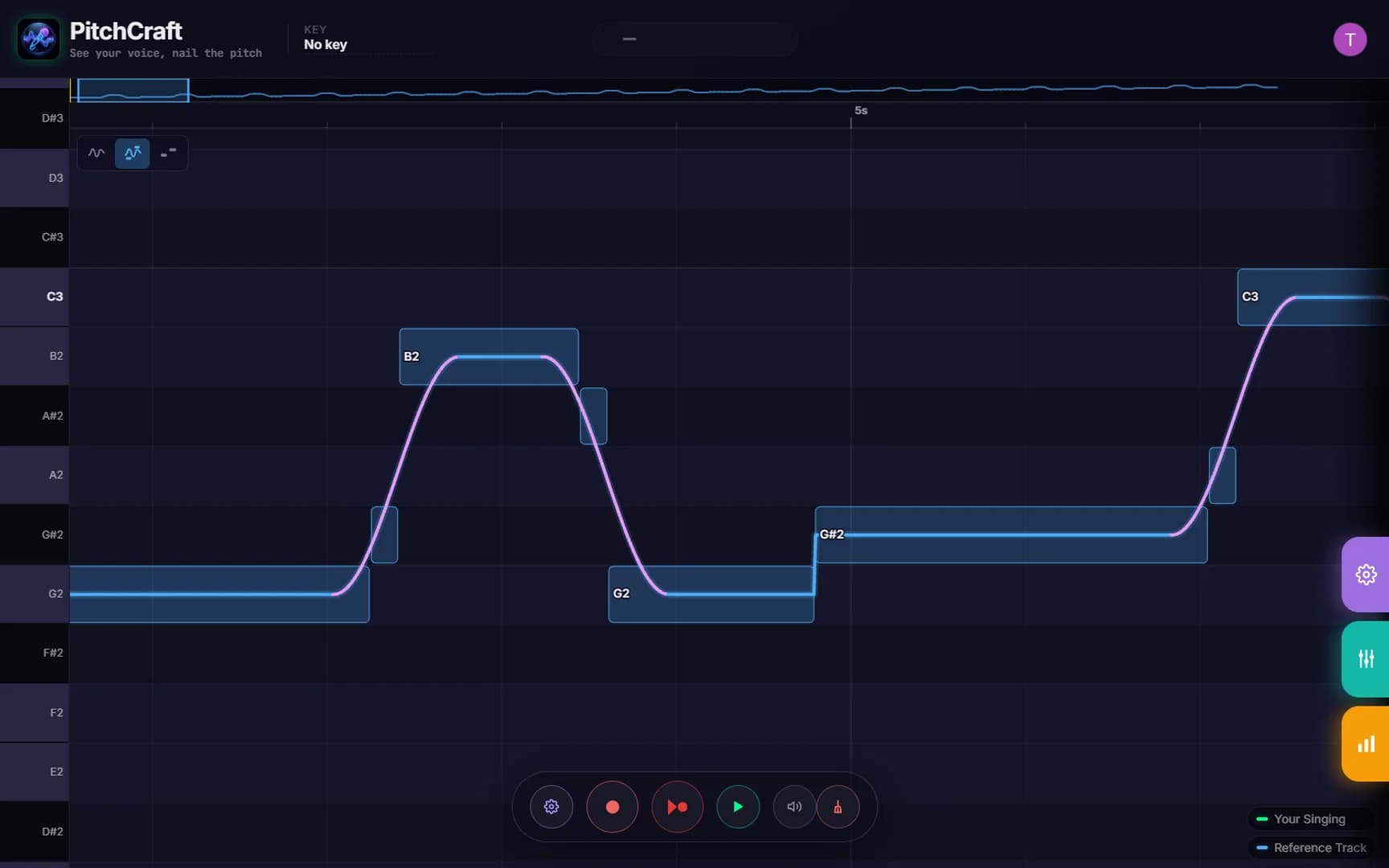Click the PitchCraft logo icon
1389x868 pixels.
[x=39, y=39]
